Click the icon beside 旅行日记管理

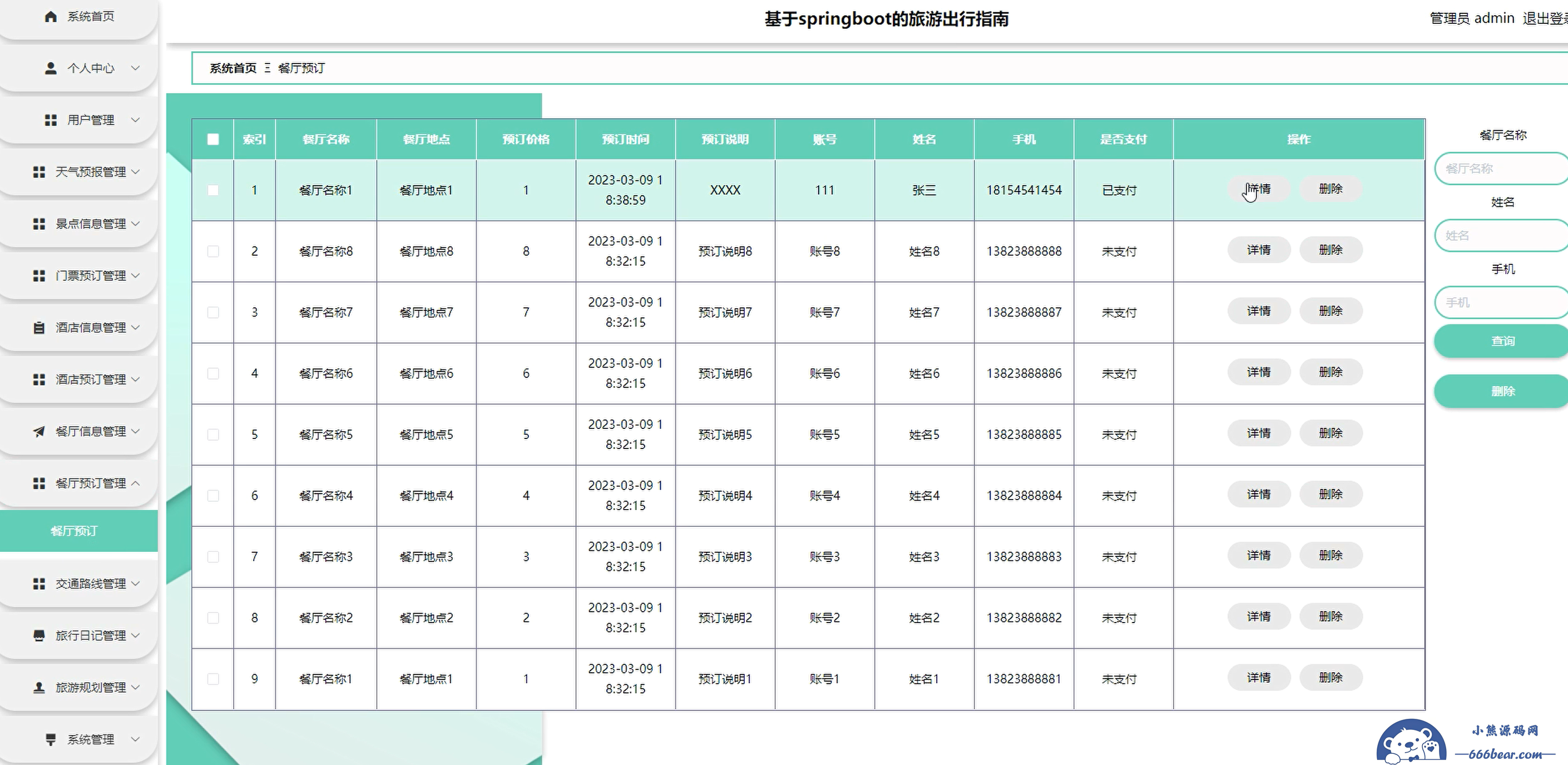[39, 635]
